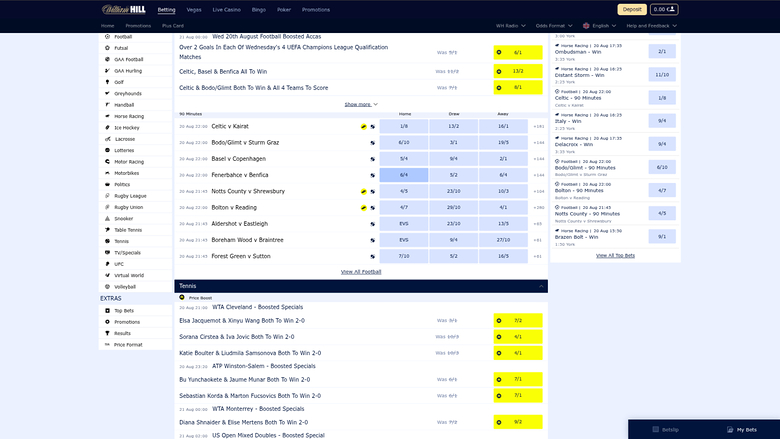This screenshot has width=780, height=439.
Task: Open the WH Radio dropdown
Action: (510, 26)
